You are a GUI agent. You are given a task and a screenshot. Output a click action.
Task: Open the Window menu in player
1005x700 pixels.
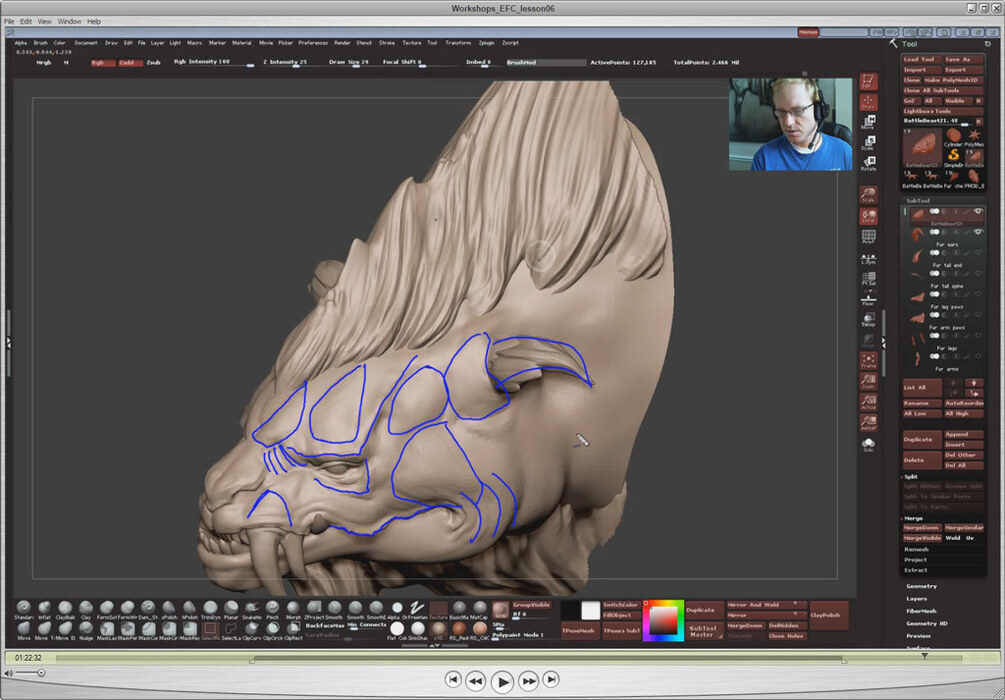(69, 21)
